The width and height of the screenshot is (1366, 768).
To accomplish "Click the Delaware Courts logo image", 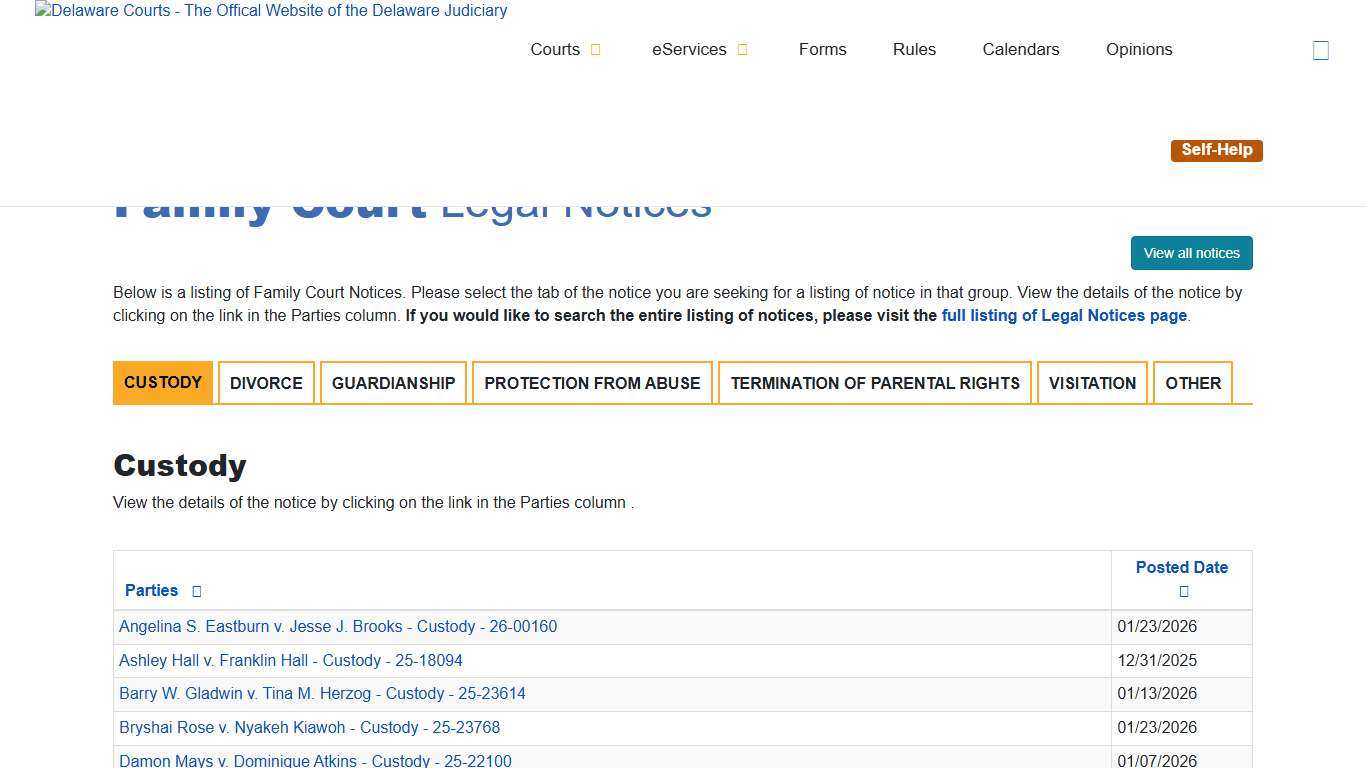I will (x=271, y=11).
